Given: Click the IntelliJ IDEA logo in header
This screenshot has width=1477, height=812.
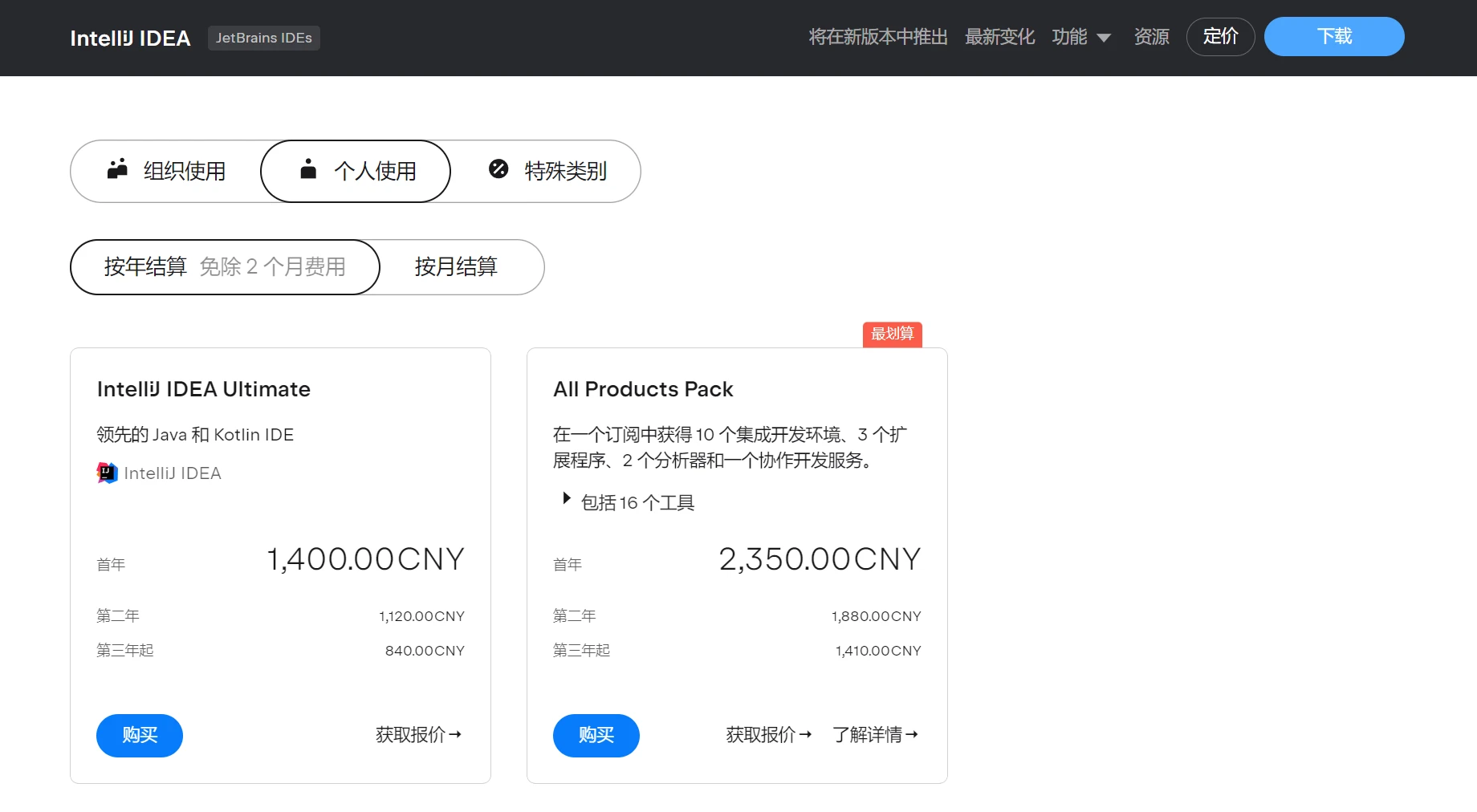Looking at the screenshot, I should click(130, 39).
